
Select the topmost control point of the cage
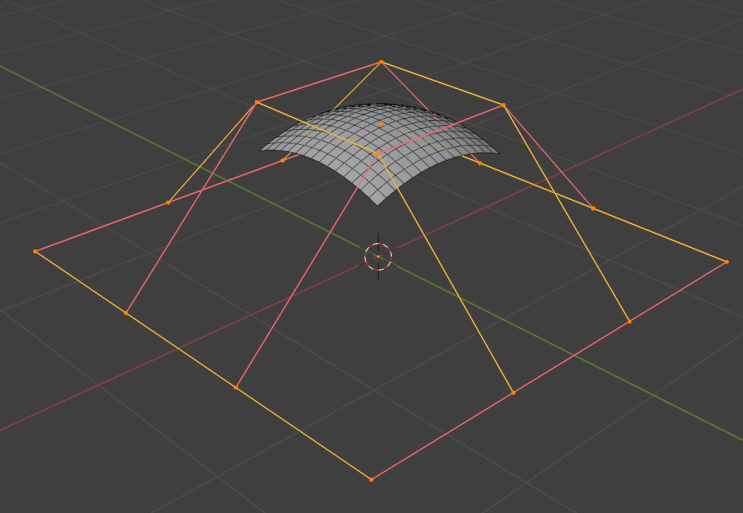[x=381, y=62]
